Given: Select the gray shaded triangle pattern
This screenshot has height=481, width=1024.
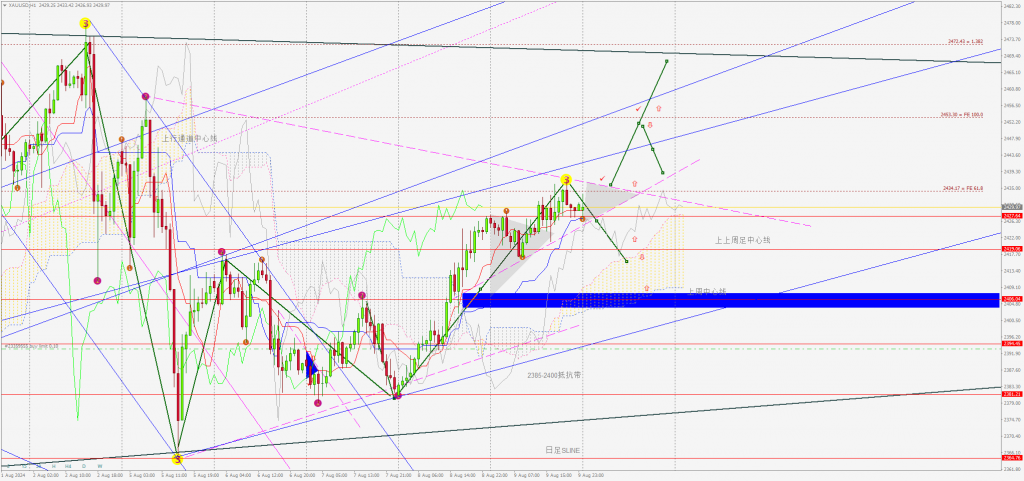Looking at the screenshot, I should point(590,200).
